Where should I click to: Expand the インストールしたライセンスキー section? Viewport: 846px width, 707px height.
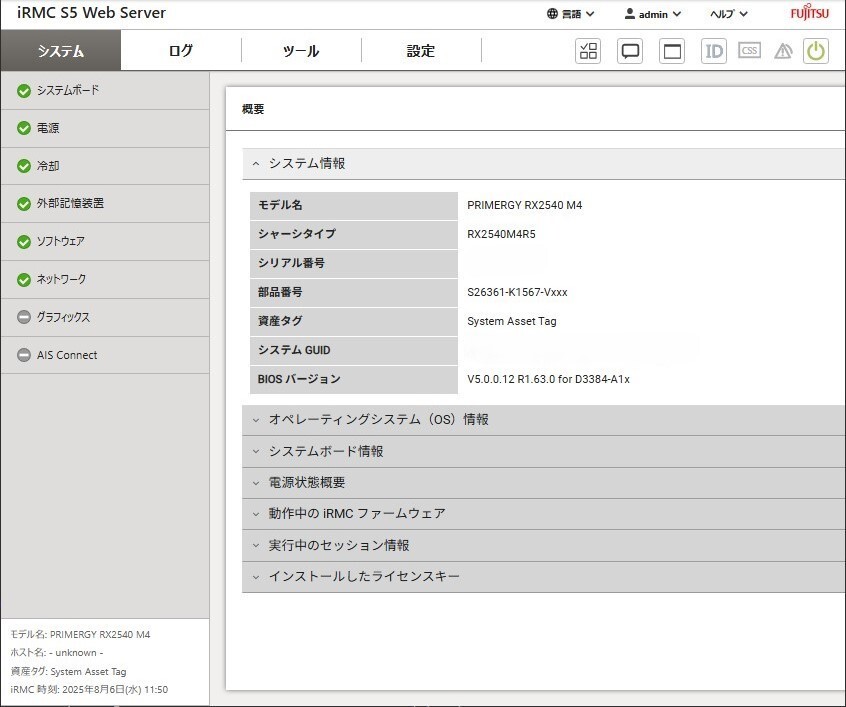[x=364, y=577]
